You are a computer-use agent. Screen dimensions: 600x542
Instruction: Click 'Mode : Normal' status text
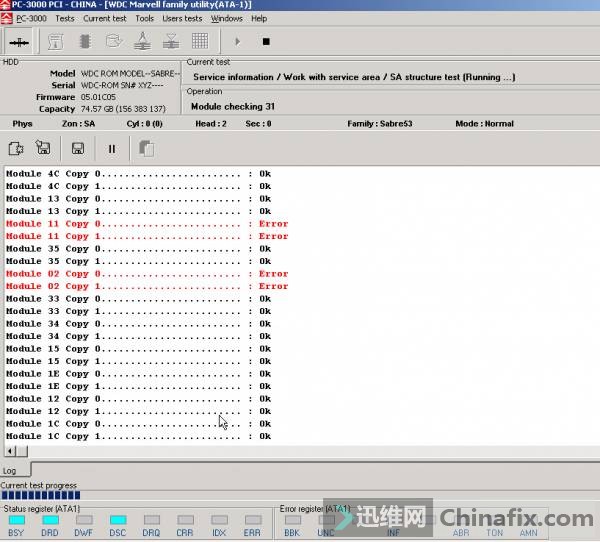point(484,124)
